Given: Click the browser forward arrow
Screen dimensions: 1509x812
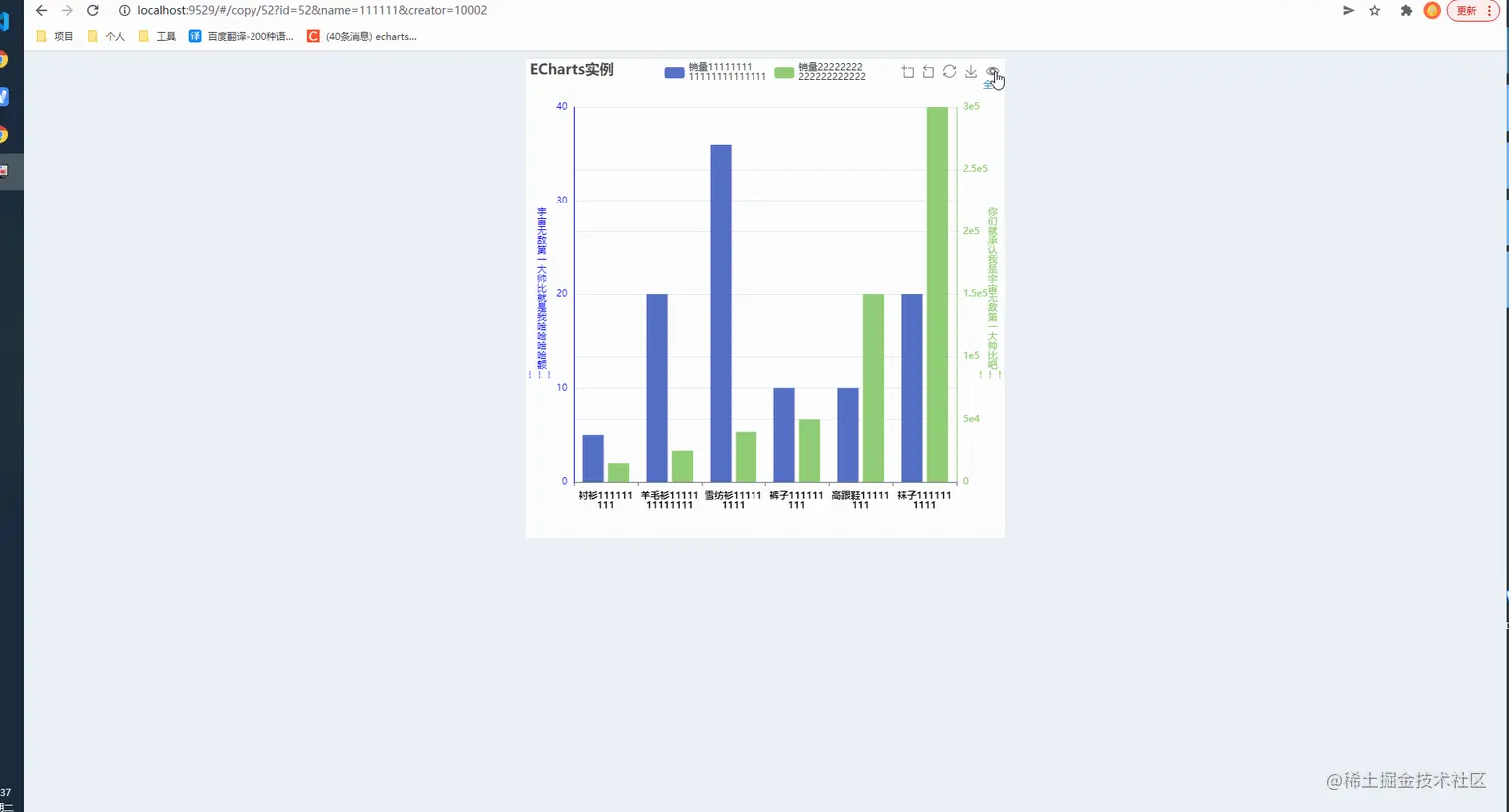Looking at the screenshot, I should pyautogui.click(x=67, y=10).
